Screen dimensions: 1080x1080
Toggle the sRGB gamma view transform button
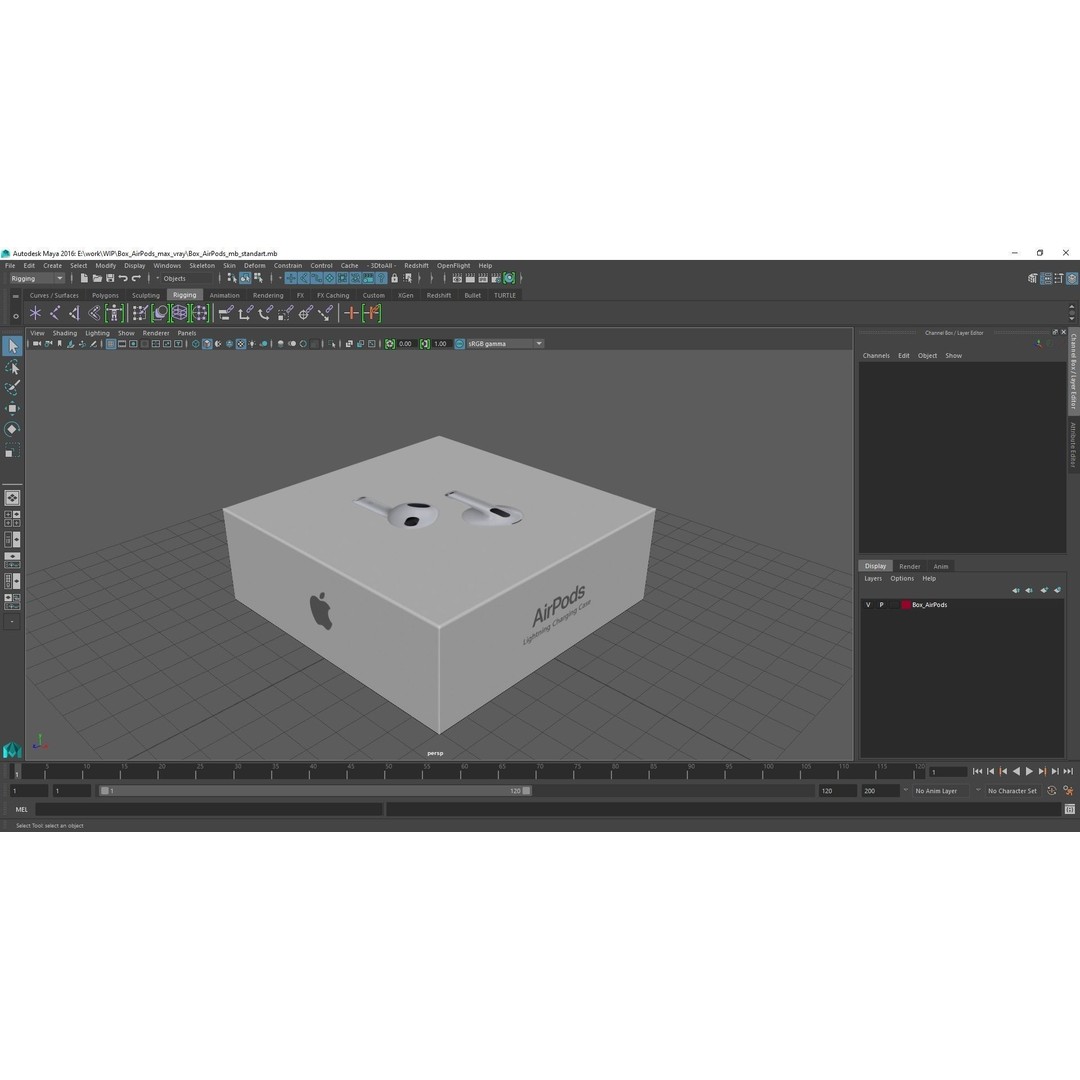tap(459, 344)
